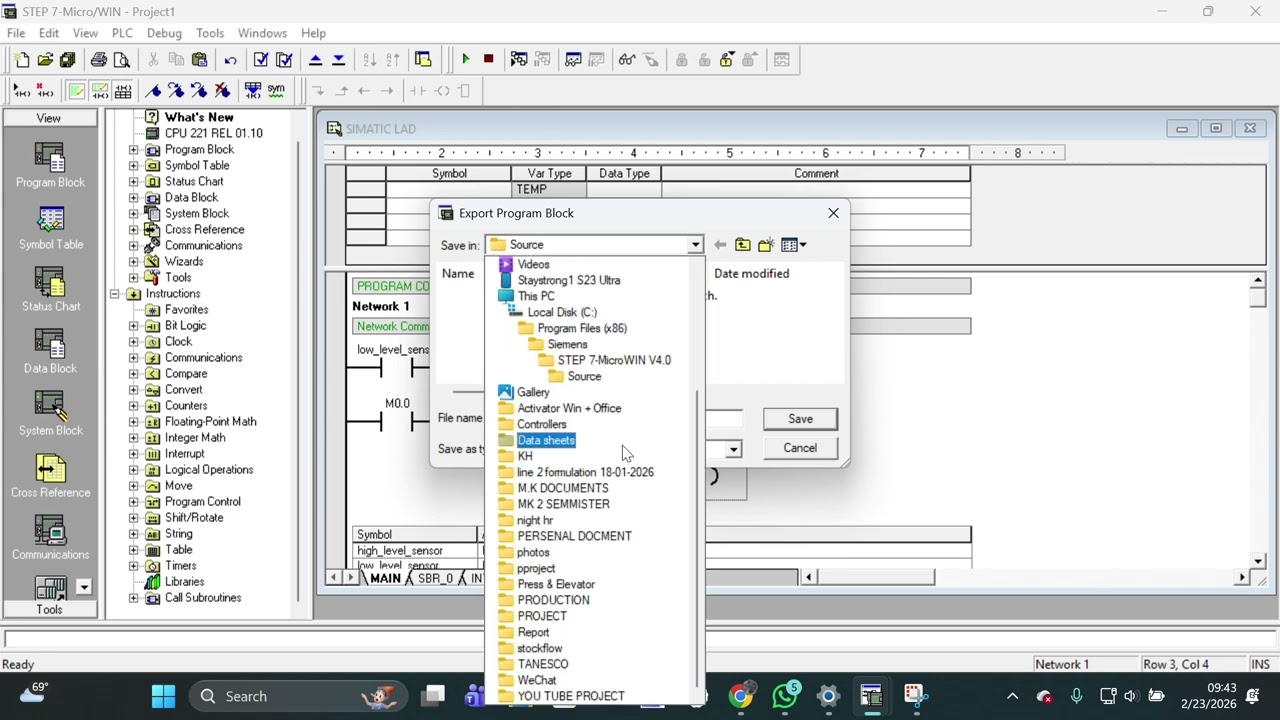Open Status Chart in the navigation bar
The height and width of the screenshot is (720, 1280).
[50, 290]
